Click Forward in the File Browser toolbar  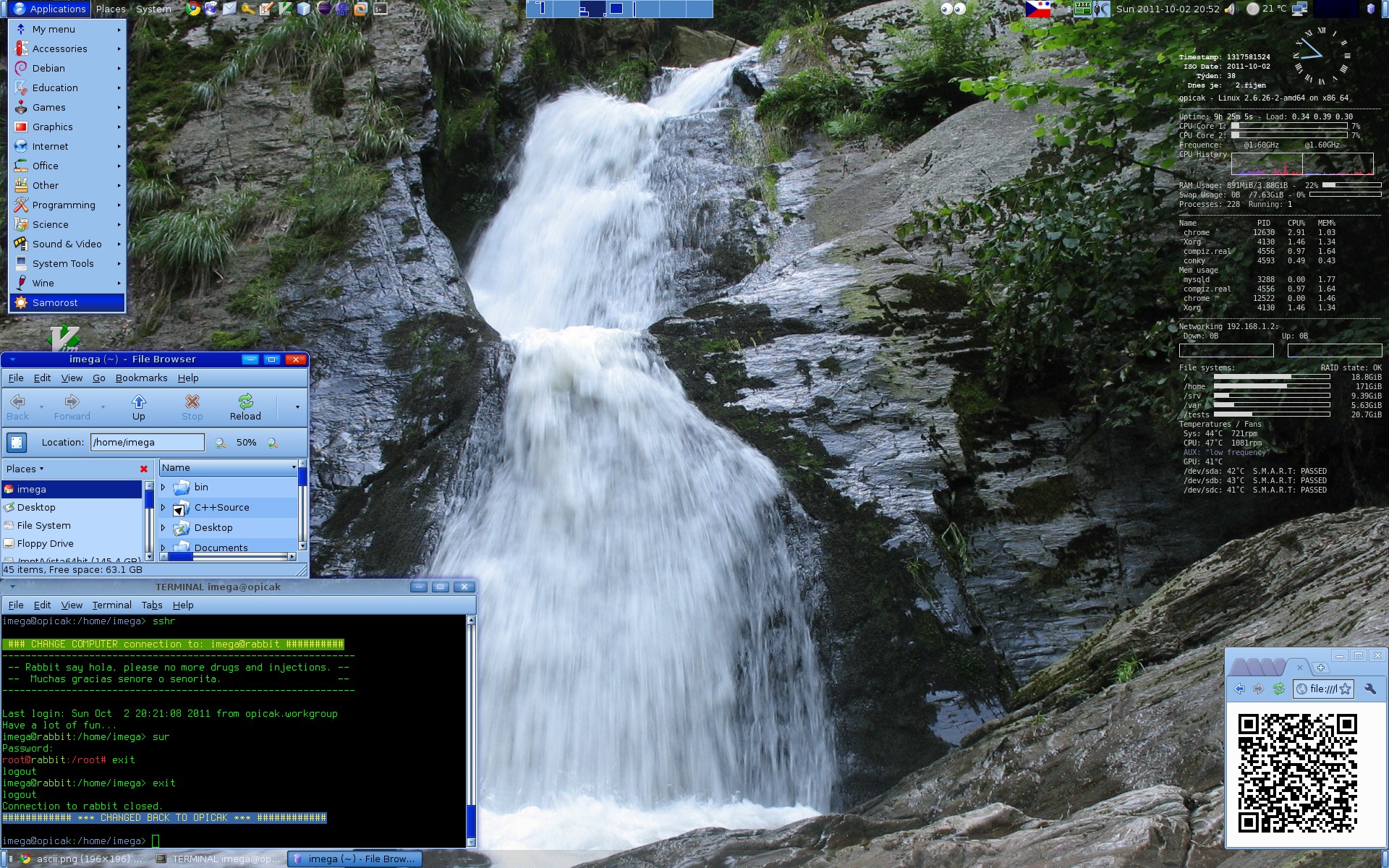[72, 407]
